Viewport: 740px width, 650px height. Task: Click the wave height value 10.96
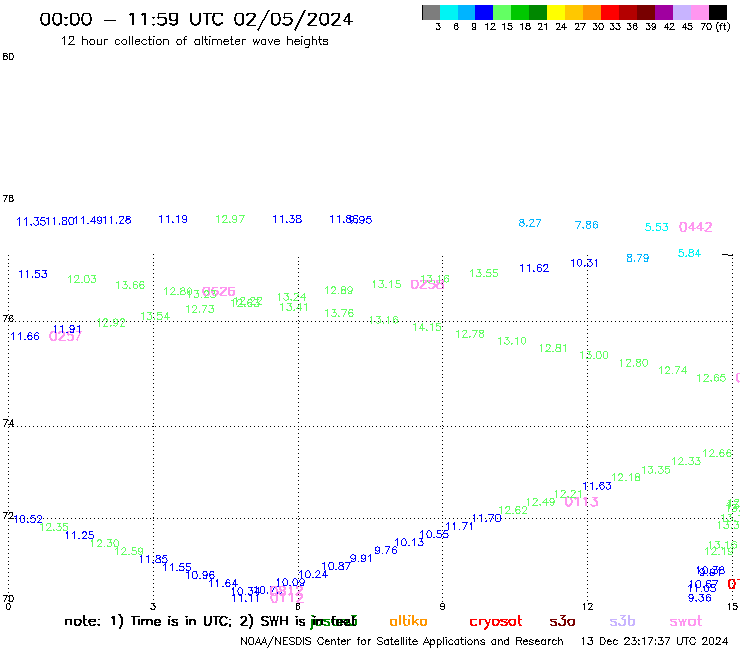tap(200, 575)
